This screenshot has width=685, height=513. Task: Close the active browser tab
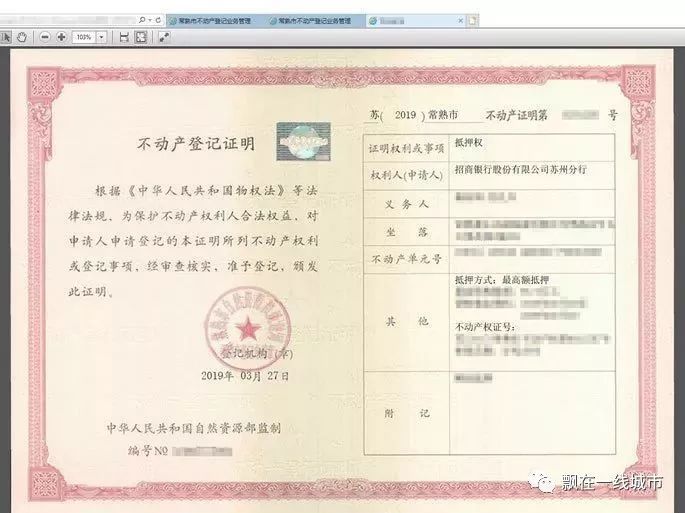click(460, 21)
